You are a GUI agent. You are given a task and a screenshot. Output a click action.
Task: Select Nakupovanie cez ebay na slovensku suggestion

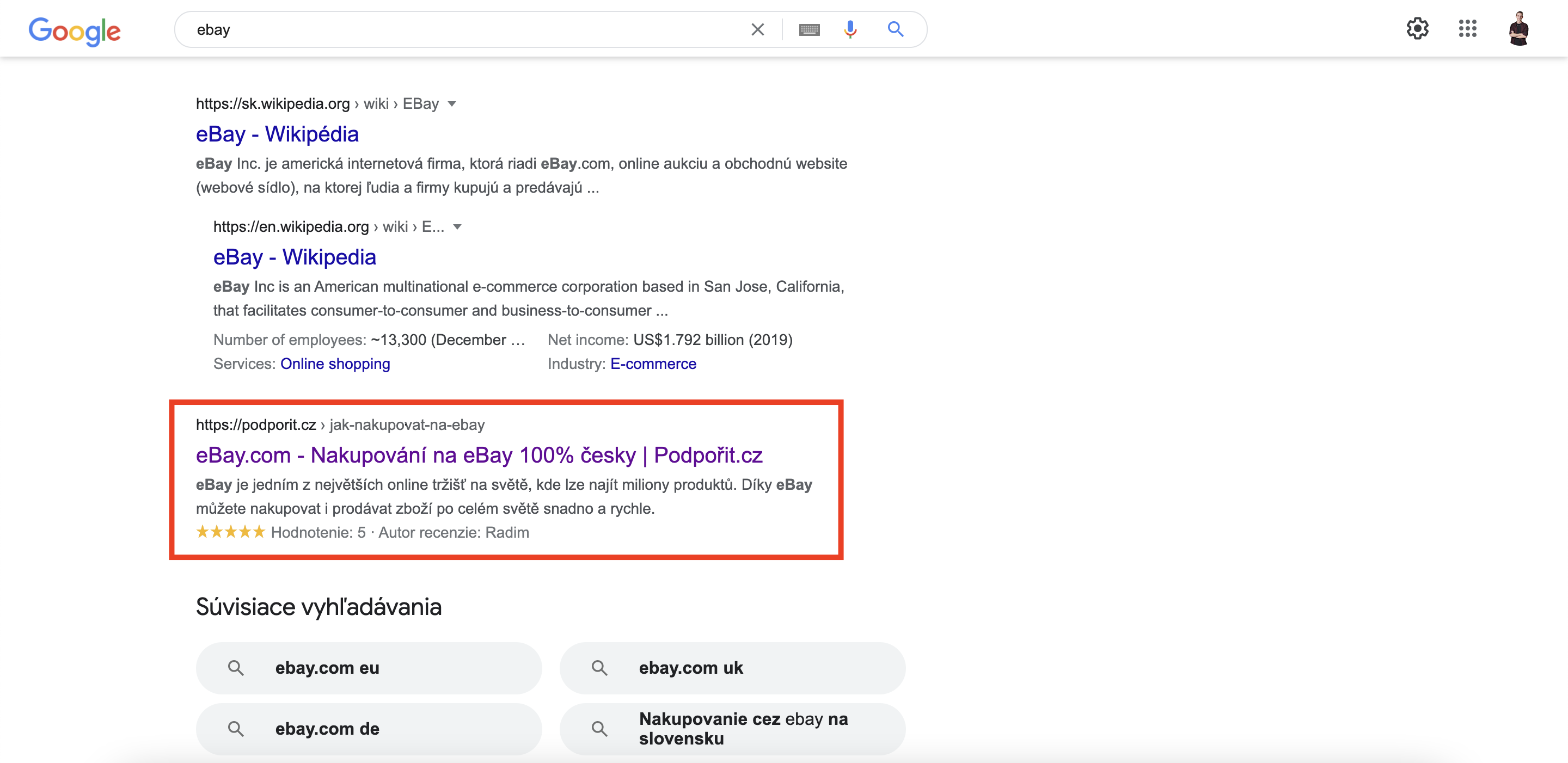tap(732, 729)
